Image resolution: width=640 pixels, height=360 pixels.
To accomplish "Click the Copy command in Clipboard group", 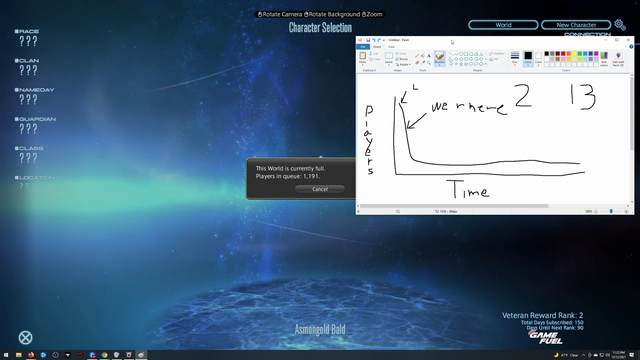I will click(374, 59).
